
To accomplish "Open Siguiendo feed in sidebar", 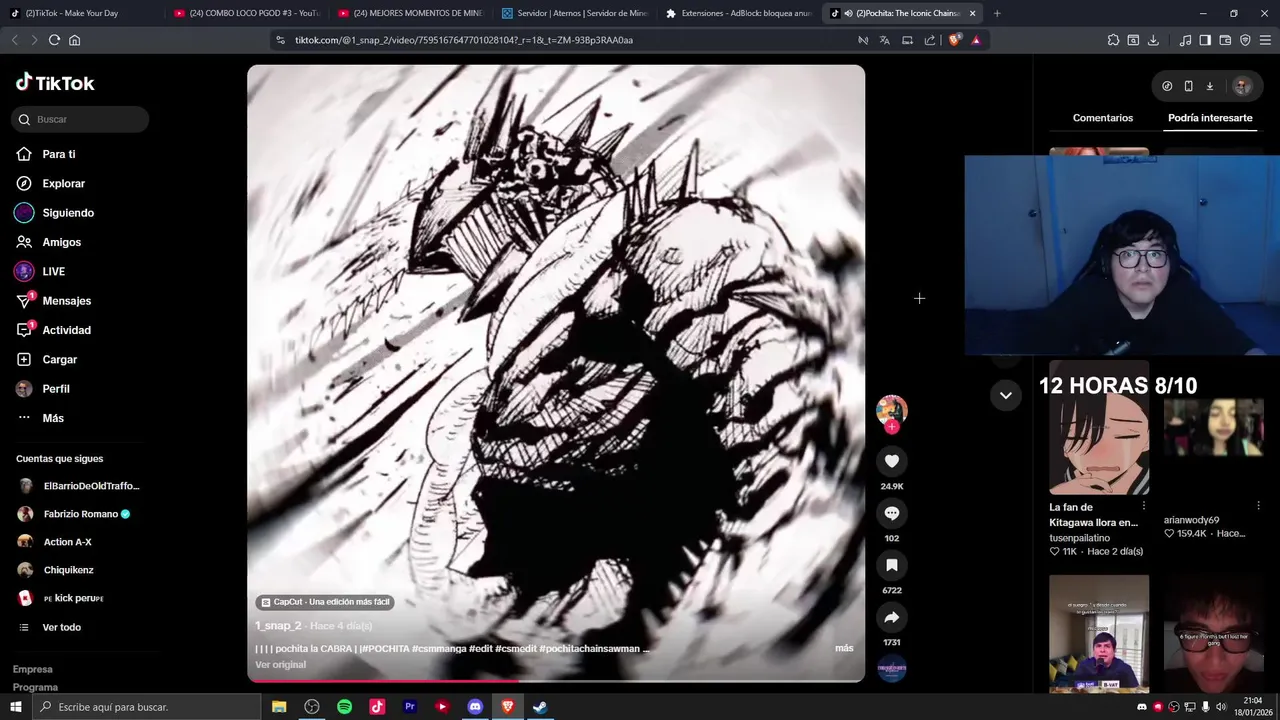I will pos(68,213).
